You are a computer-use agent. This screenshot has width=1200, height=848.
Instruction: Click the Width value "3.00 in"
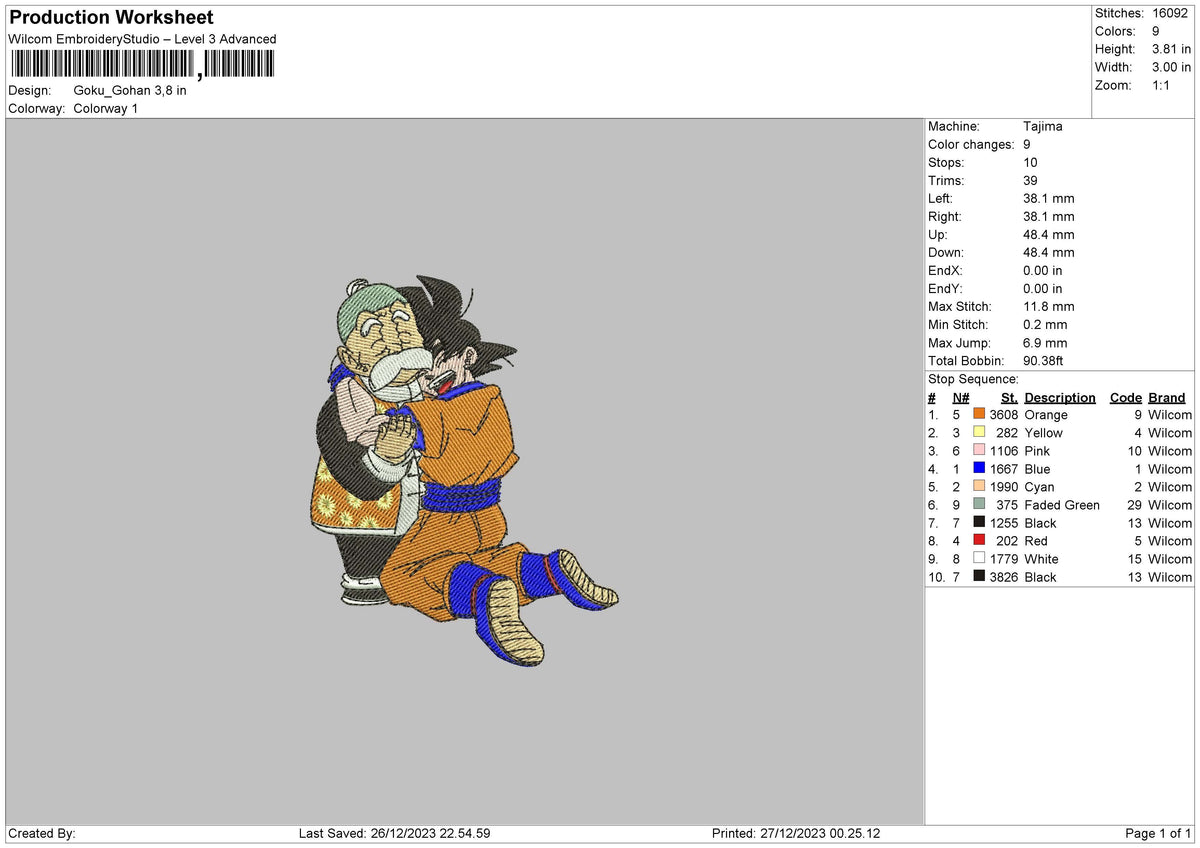click(1169, 67)
